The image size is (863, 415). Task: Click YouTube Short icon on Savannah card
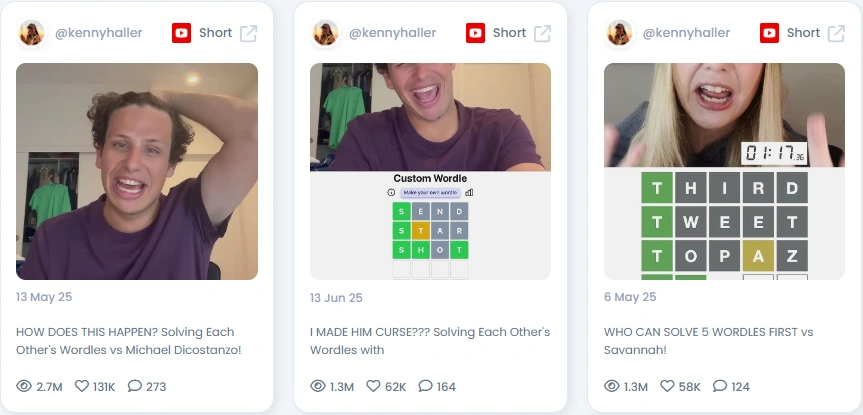[769, 33]
